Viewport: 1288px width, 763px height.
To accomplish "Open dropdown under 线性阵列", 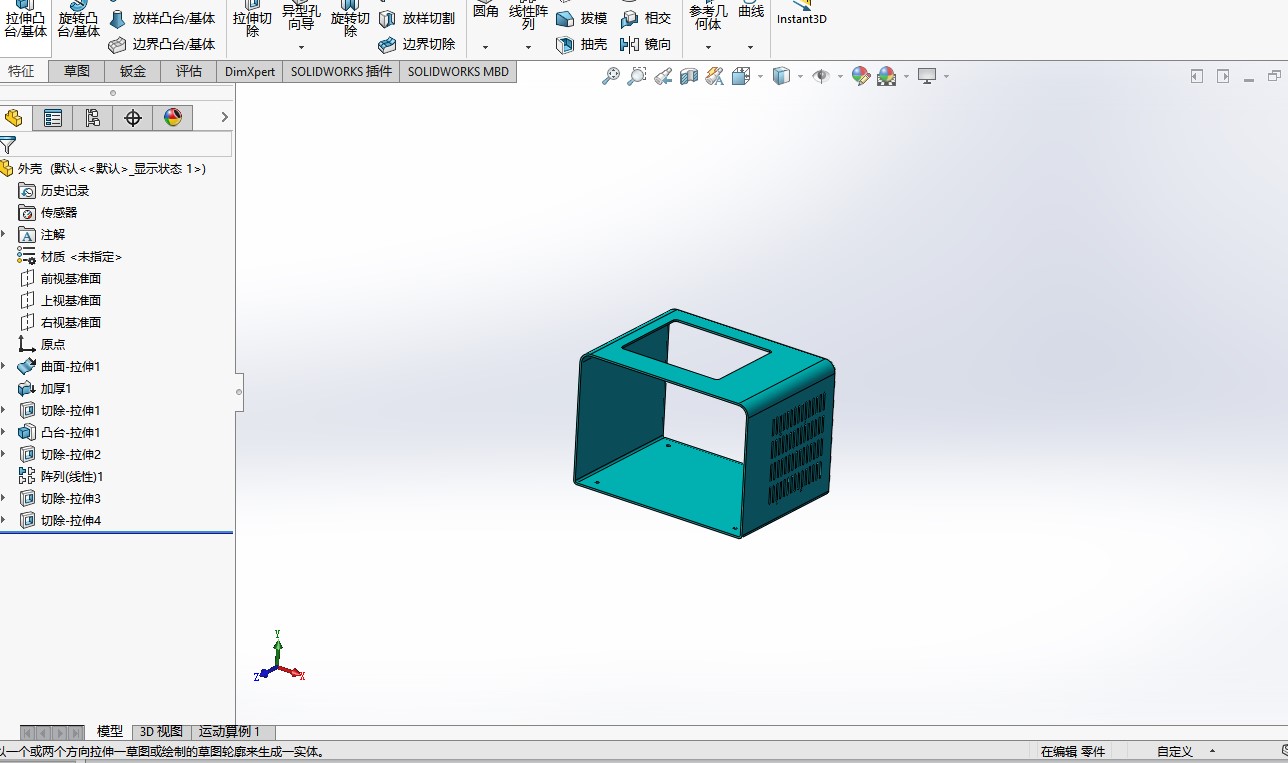I will pyautogui.click(x=528, y=47).
